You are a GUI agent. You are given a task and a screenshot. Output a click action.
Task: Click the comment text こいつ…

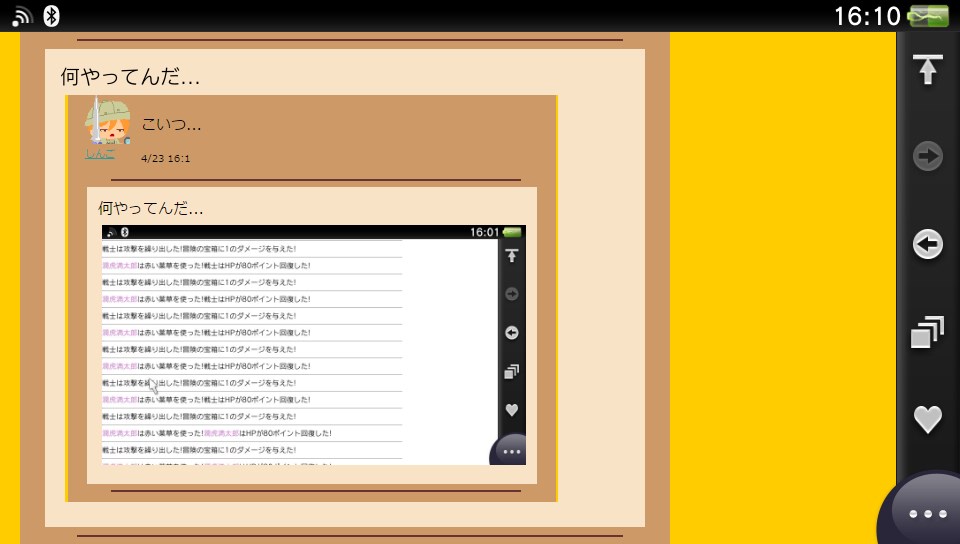click(x=172, y=125)
